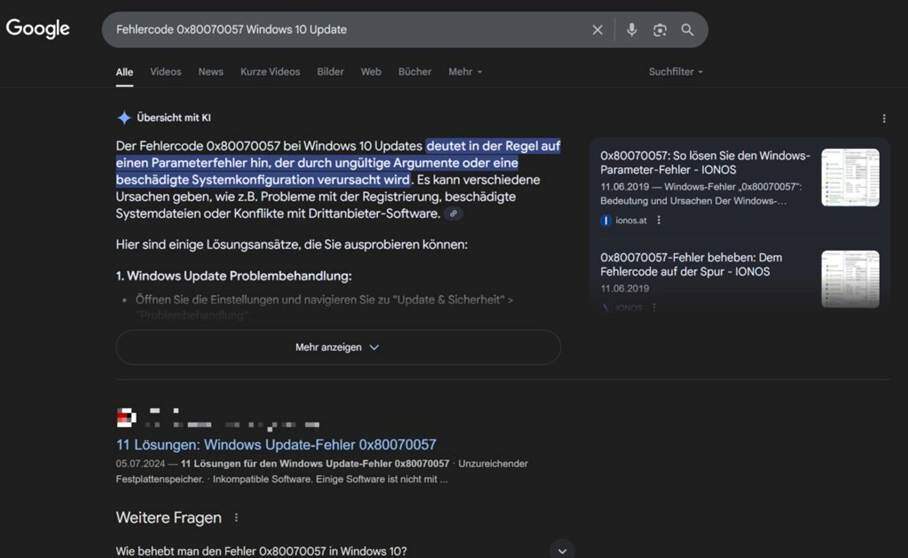Screen dimensions: 908x558
Task: Select the Web tab
Action: pos(371,72)
